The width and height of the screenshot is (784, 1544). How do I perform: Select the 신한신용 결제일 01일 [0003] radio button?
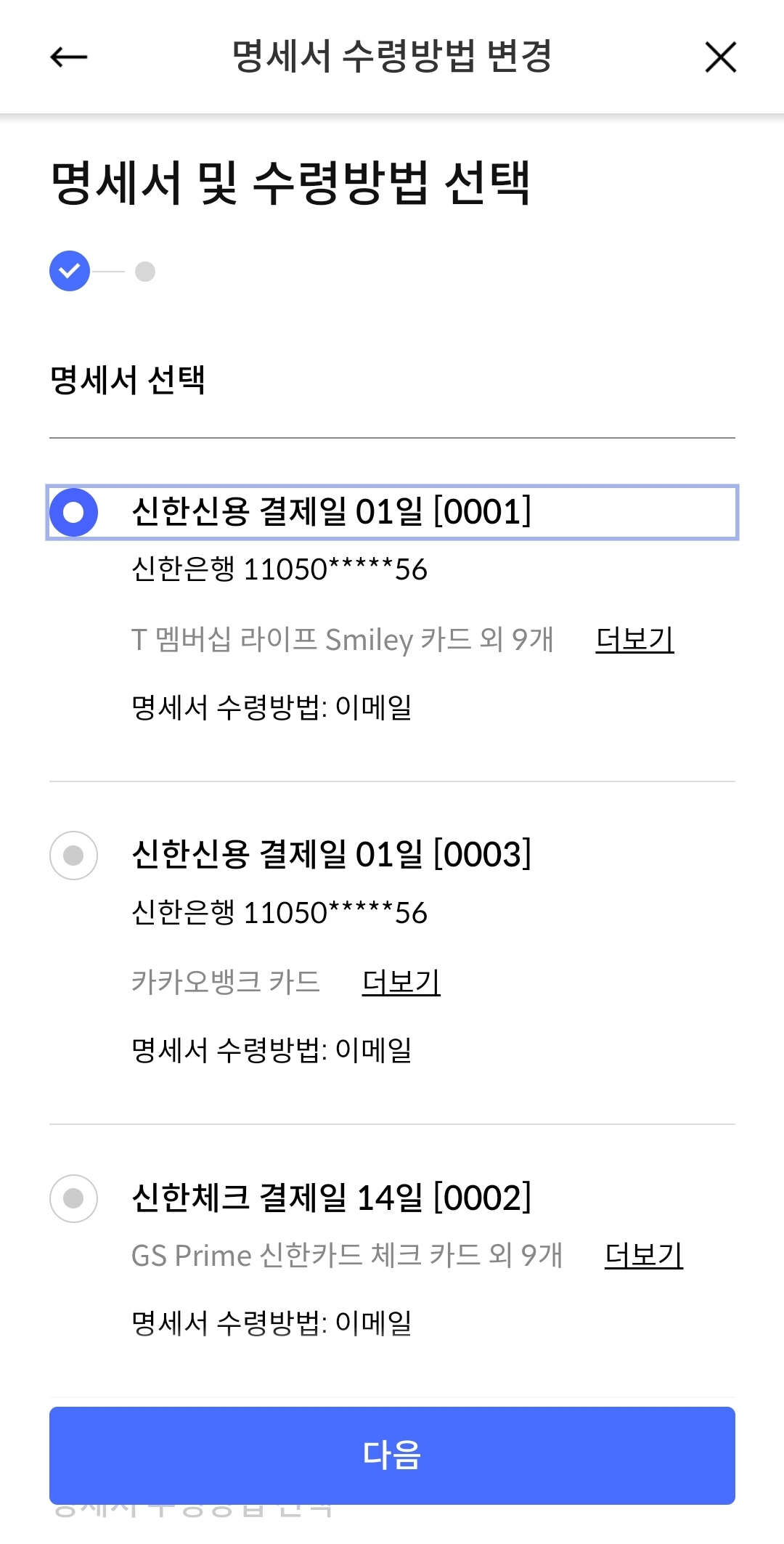73,855
